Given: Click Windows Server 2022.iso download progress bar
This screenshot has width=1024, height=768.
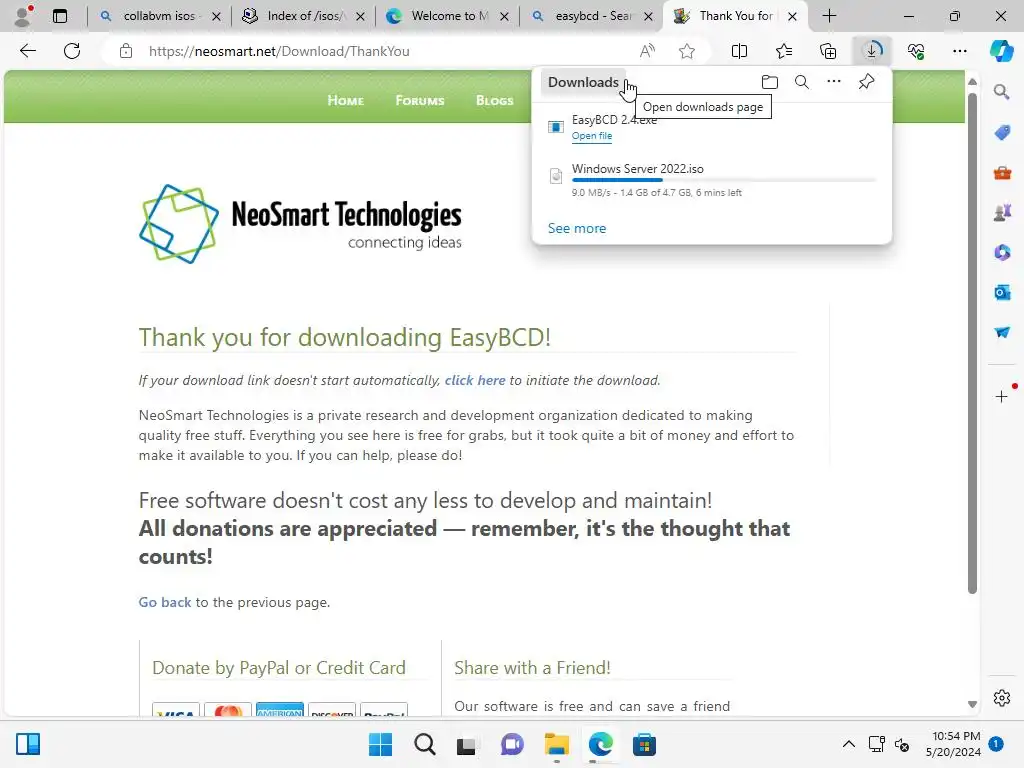Looking at the screenshot, I should (724, 180).
